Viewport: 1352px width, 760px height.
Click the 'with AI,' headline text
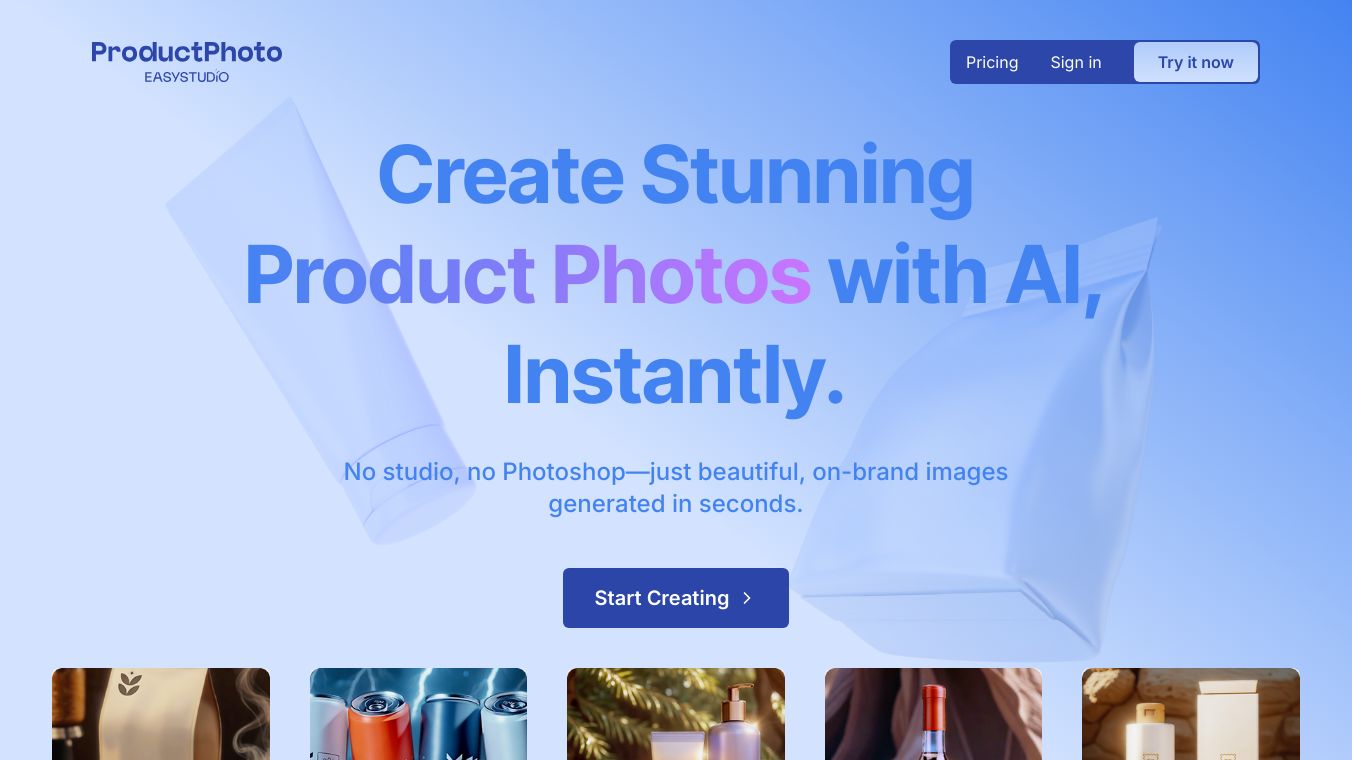click(966, 274)
